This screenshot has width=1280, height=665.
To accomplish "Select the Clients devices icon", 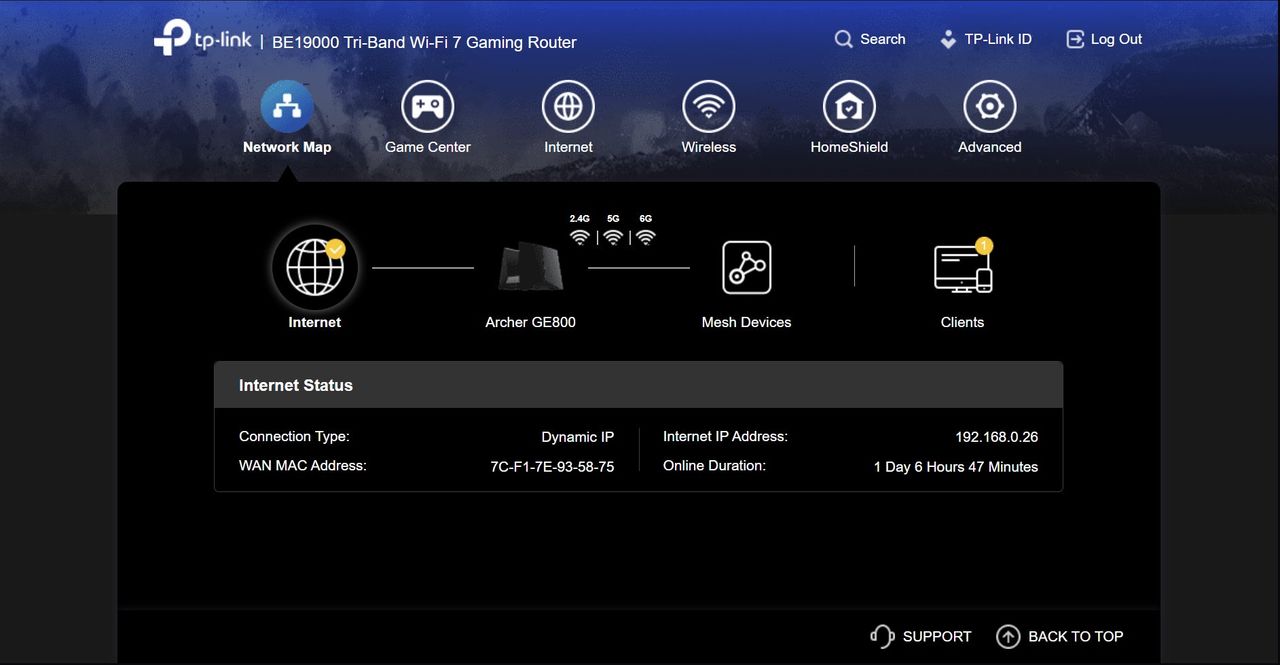I will pos(963,268).
